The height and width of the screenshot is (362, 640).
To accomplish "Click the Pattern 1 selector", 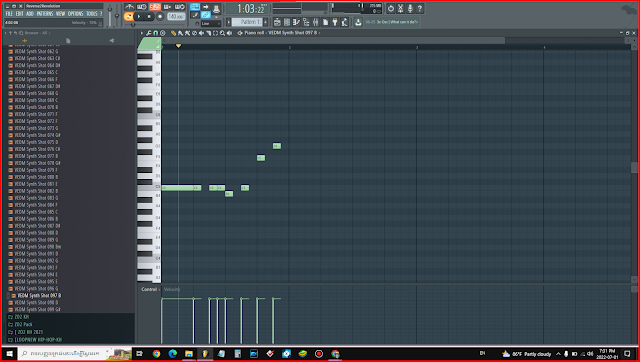I will click(247, 22).
